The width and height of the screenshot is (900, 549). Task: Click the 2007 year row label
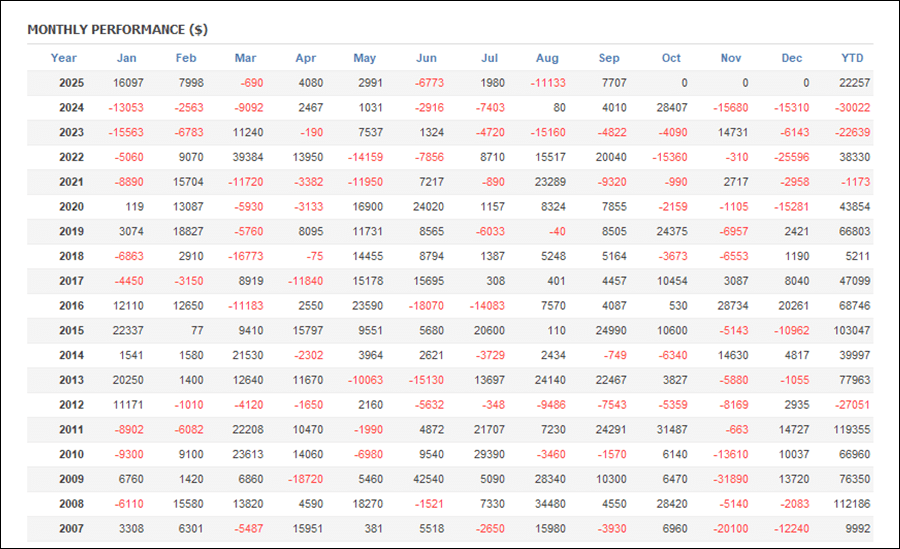pyautogui.click(x=71, y=529)
